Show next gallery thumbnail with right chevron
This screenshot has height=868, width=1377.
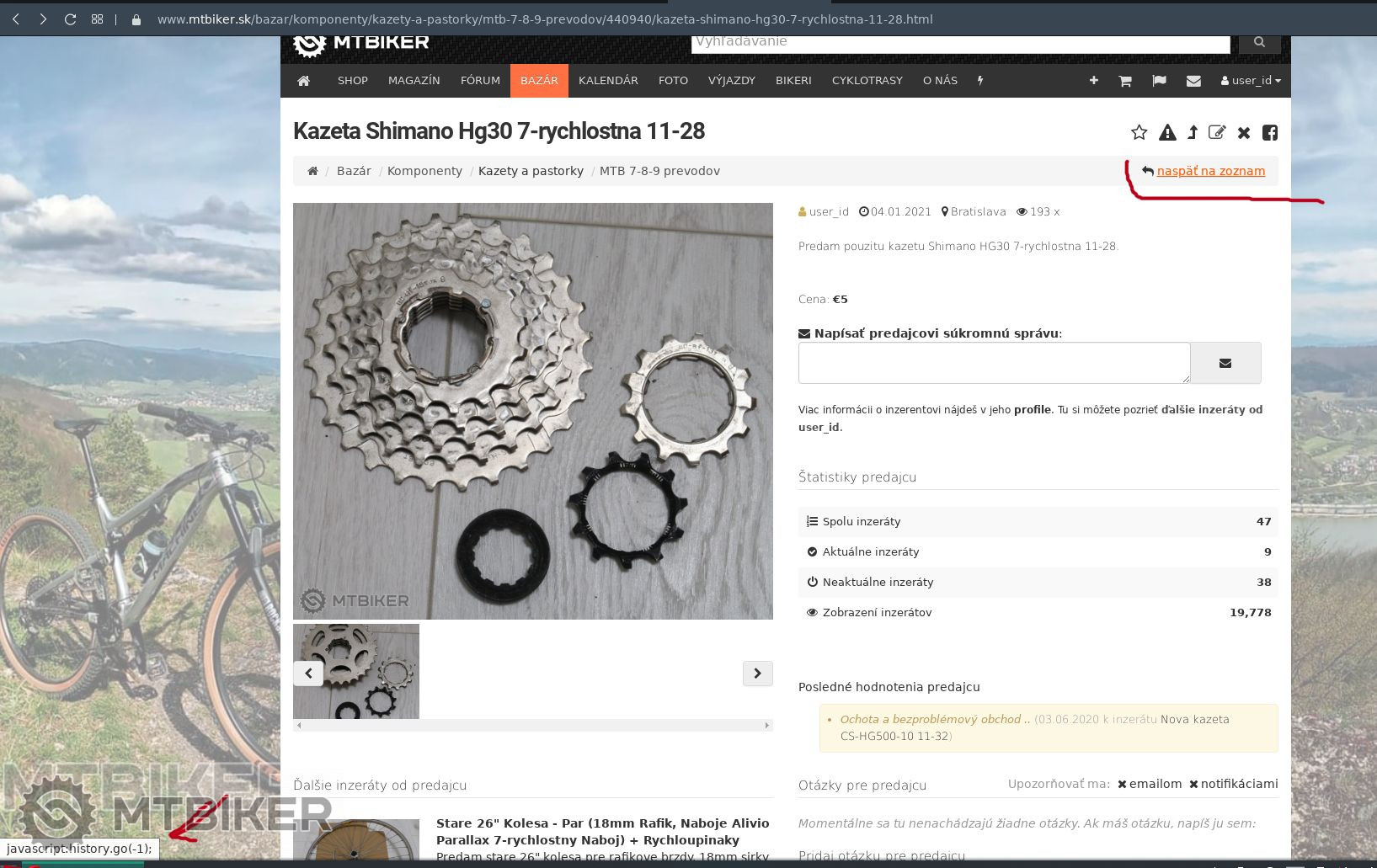tap(757, 673)
